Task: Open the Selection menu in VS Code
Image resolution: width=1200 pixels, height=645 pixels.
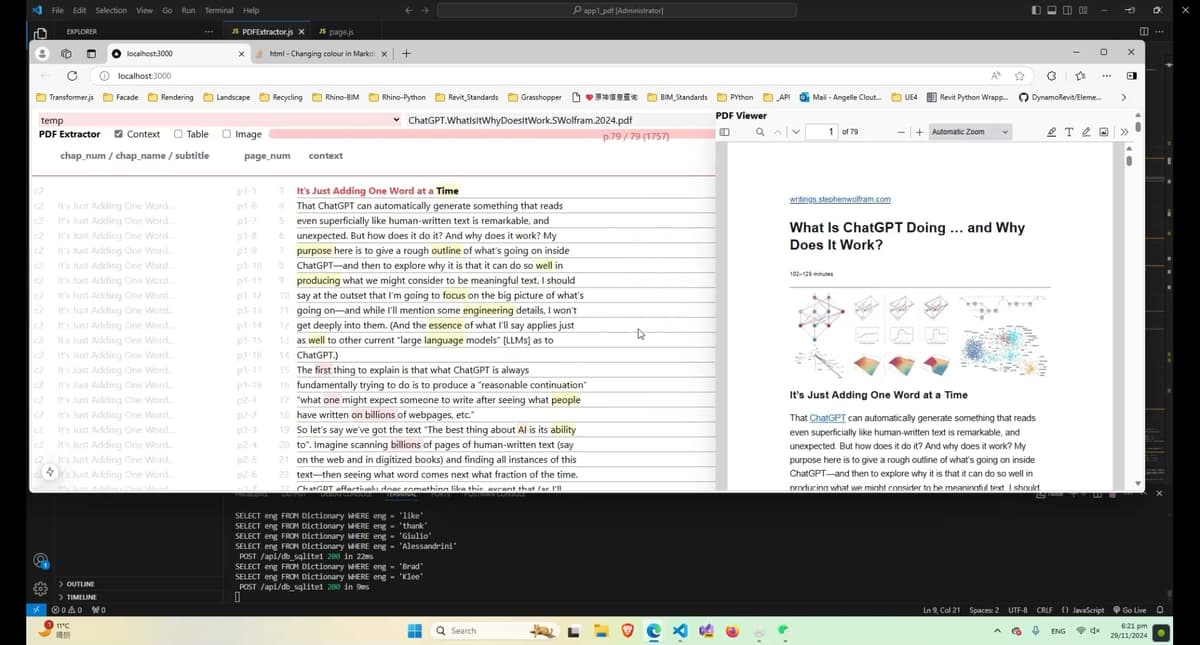Action: 111,10
